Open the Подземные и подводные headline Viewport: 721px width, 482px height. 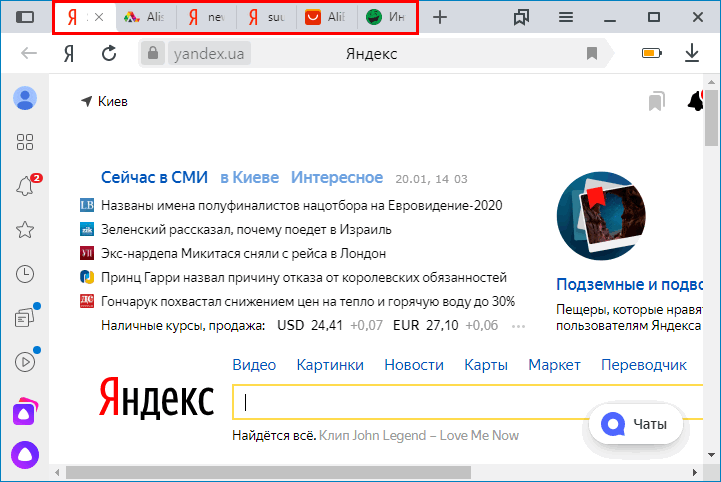tap(629, 285)
